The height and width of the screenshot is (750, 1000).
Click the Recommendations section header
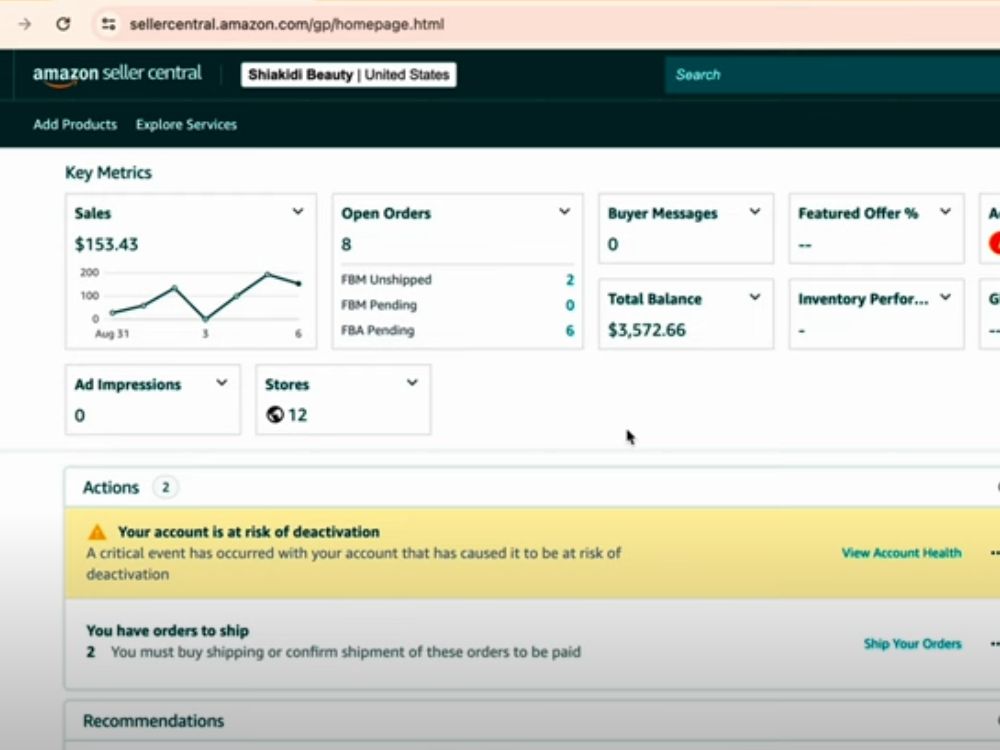point(154,721)
